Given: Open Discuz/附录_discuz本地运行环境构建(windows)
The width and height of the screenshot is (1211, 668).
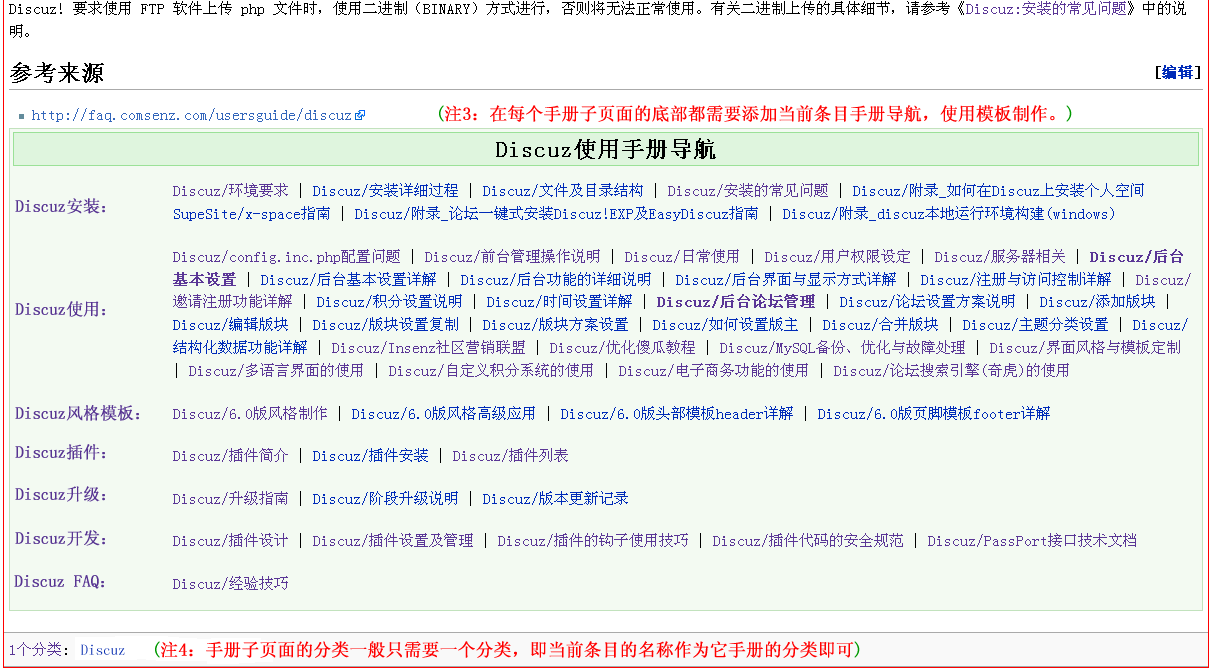Looking at the screenshot, I should click(949, 213).
